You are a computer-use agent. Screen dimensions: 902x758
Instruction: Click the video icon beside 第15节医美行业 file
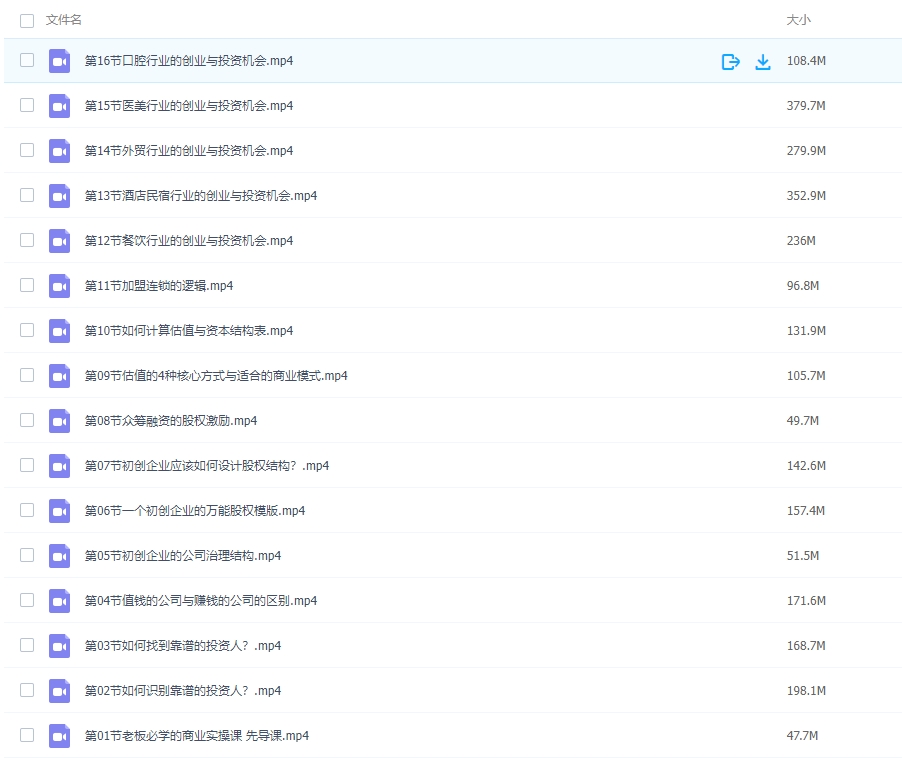59,105
